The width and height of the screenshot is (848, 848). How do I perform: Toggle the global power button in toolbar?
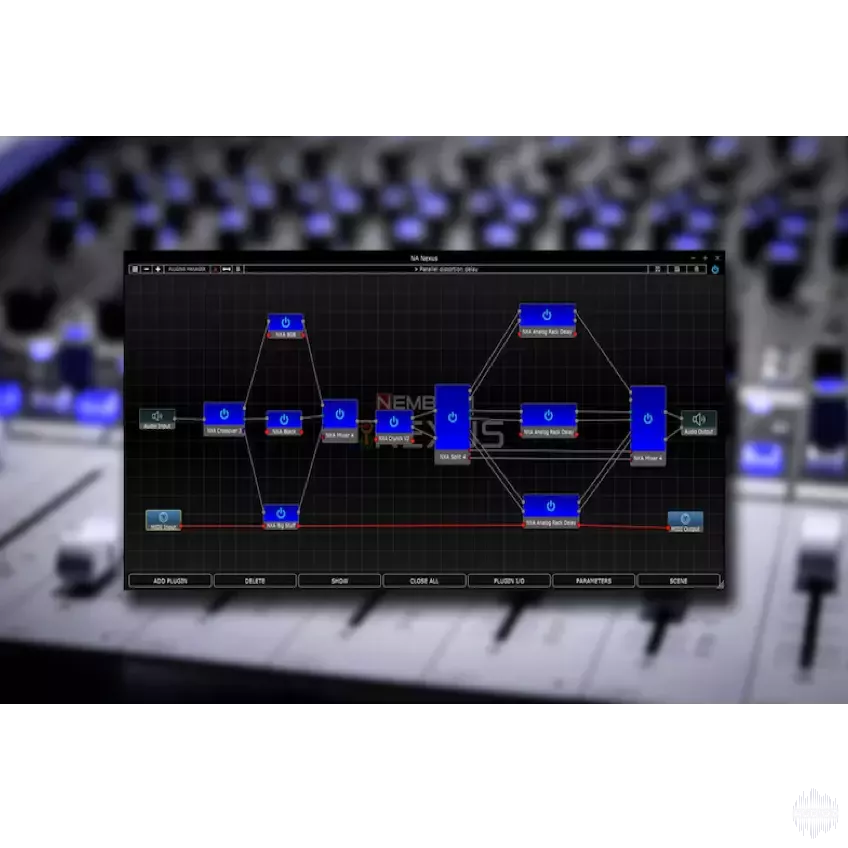pyautogui.click(x=715, y=269)
